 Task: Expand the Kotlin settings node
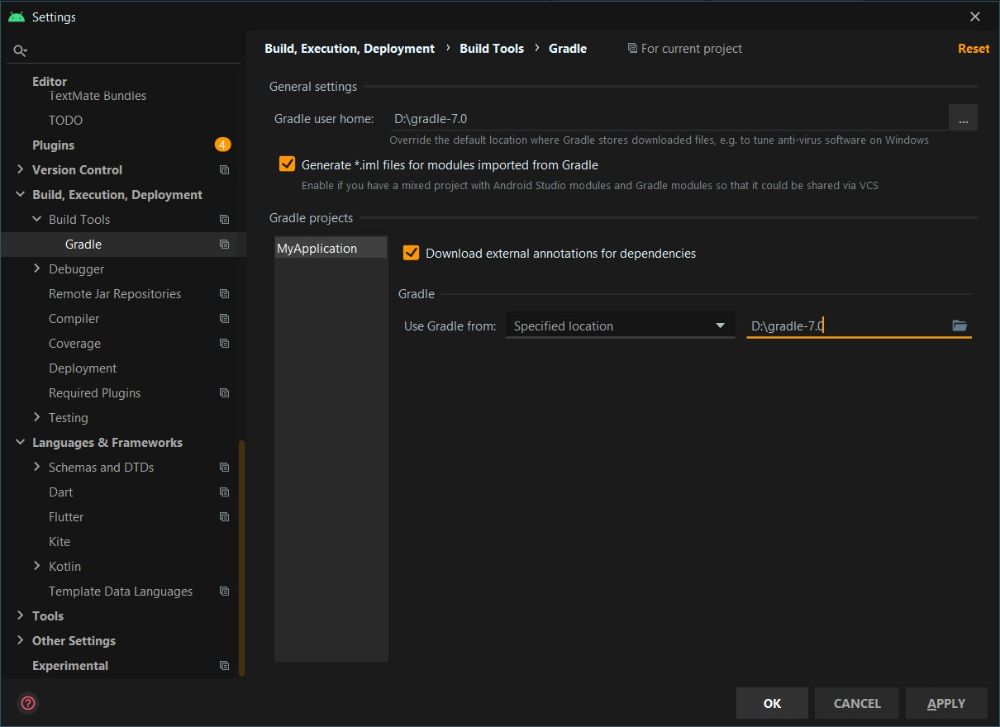pos(37,566)
